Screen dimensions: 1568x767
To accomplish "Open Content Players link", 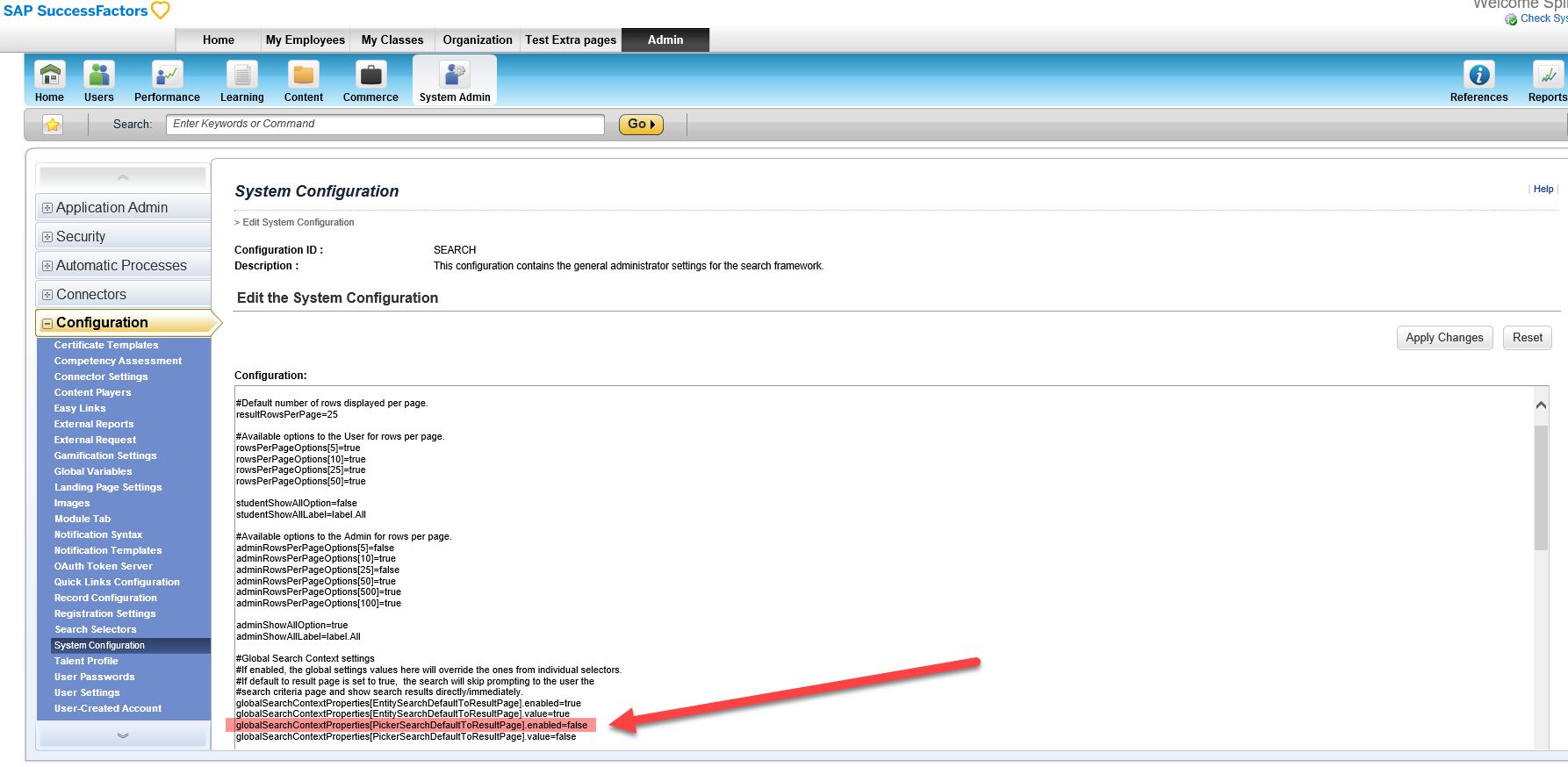I will click(92, 392).
